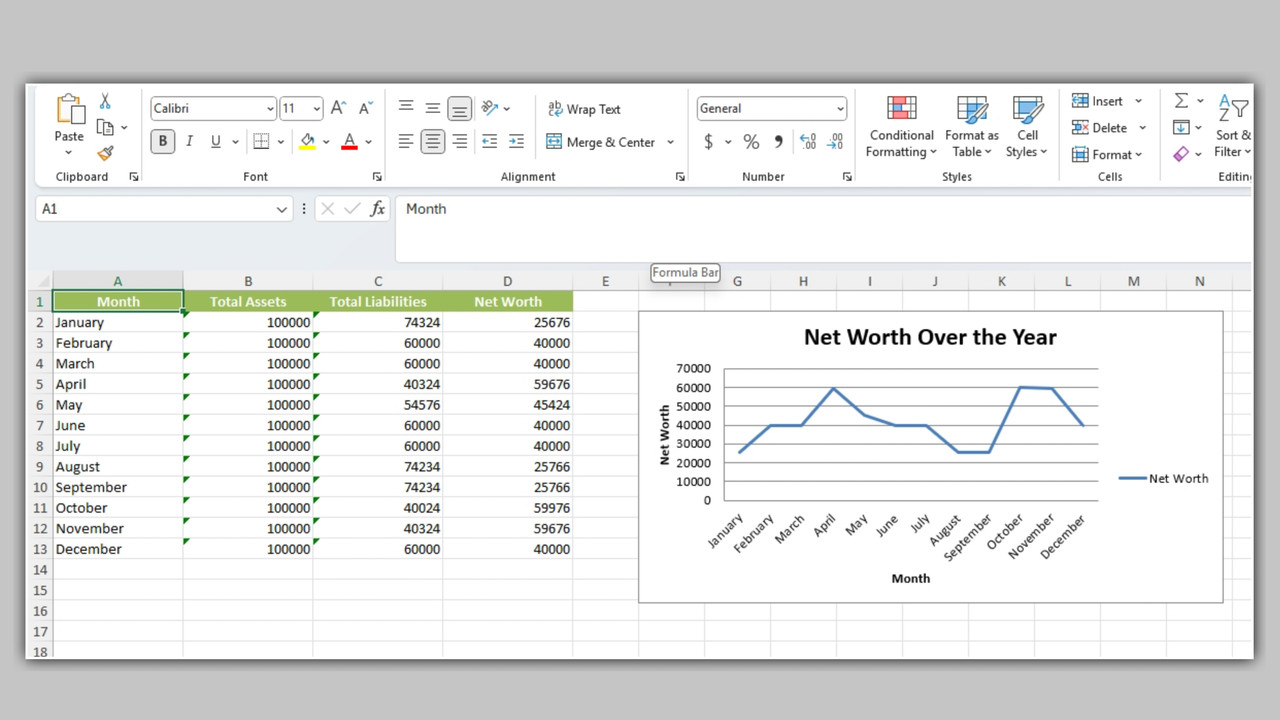Open Format as Table gallery
The image size is (1280, 720).
[x=971, y=127]
